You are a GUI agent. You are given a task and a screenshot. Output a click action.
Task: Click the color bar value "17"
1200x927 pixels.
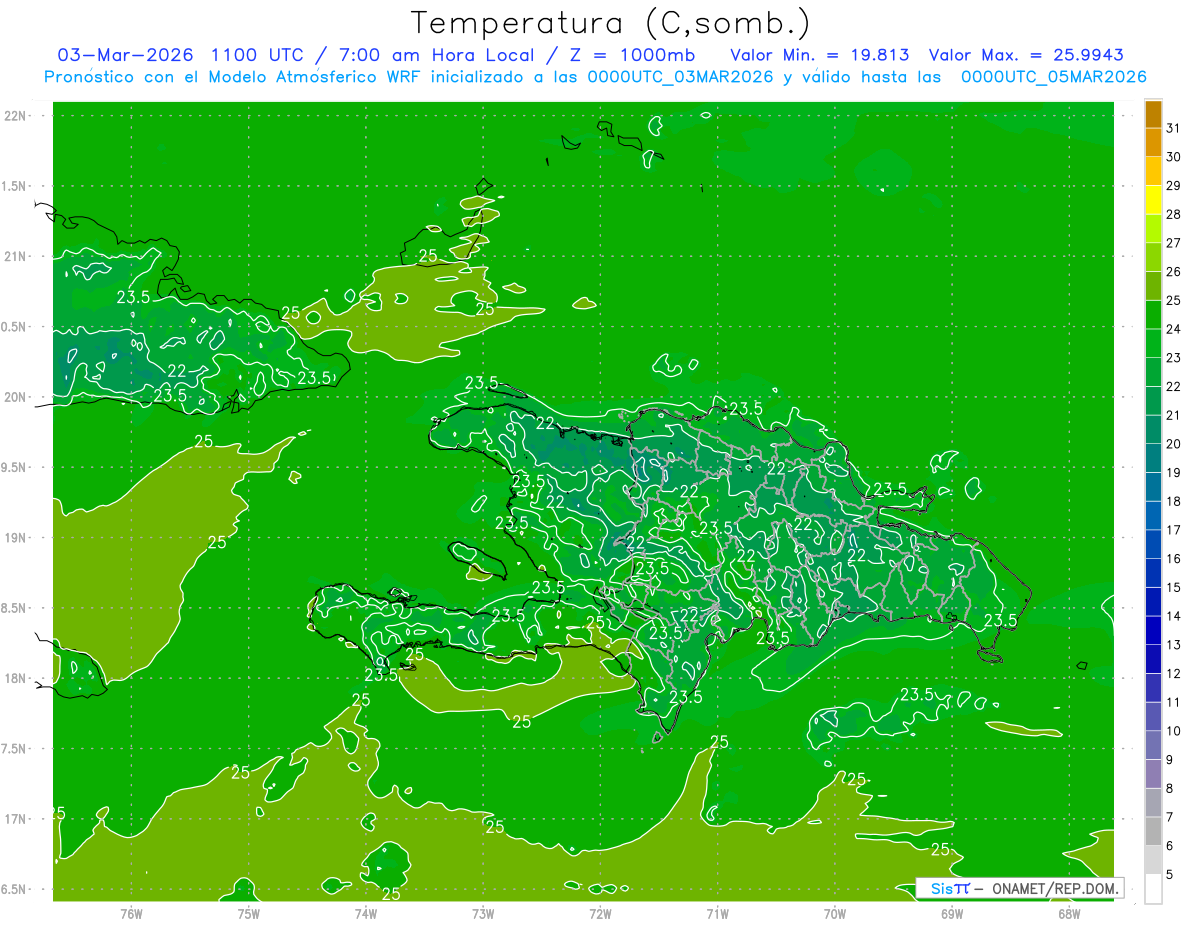click(1173, 530)
